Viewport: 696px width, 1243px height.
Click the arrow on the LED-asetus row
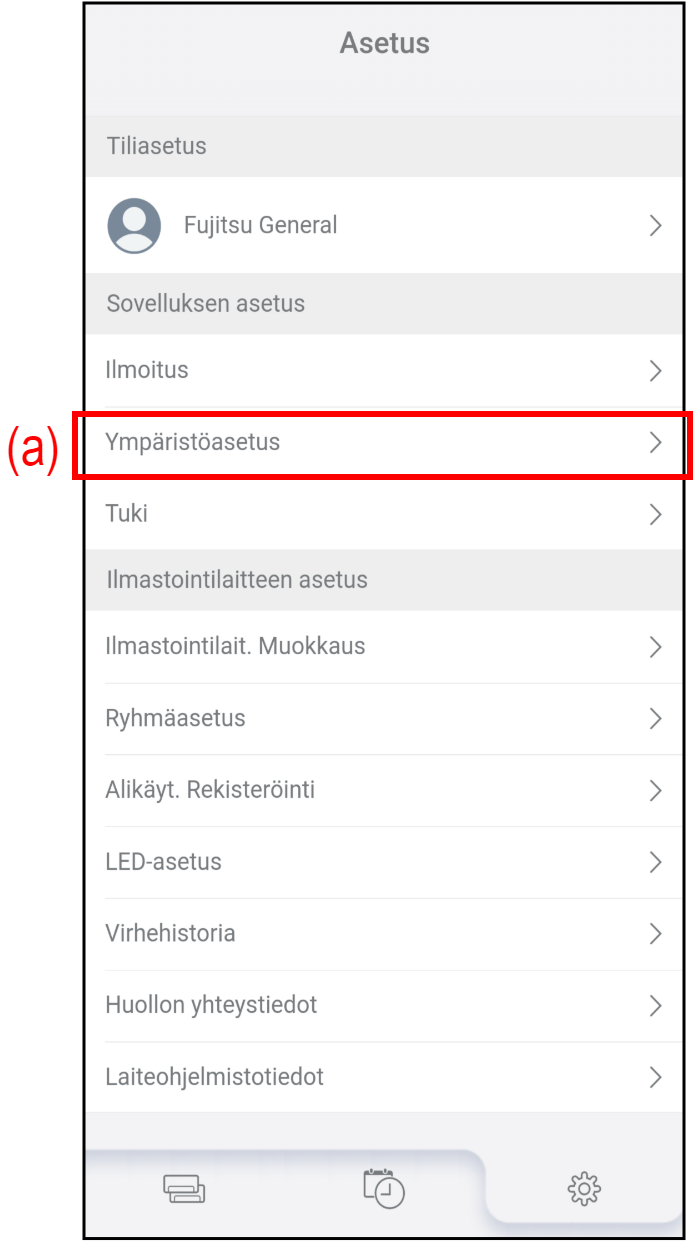pyautogui.click(x=656, y=862)
